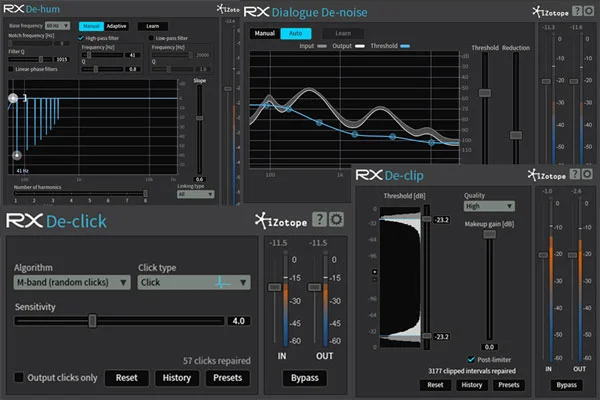Toggle High-pass filter checkbox in De-hum

click(81, 38)
